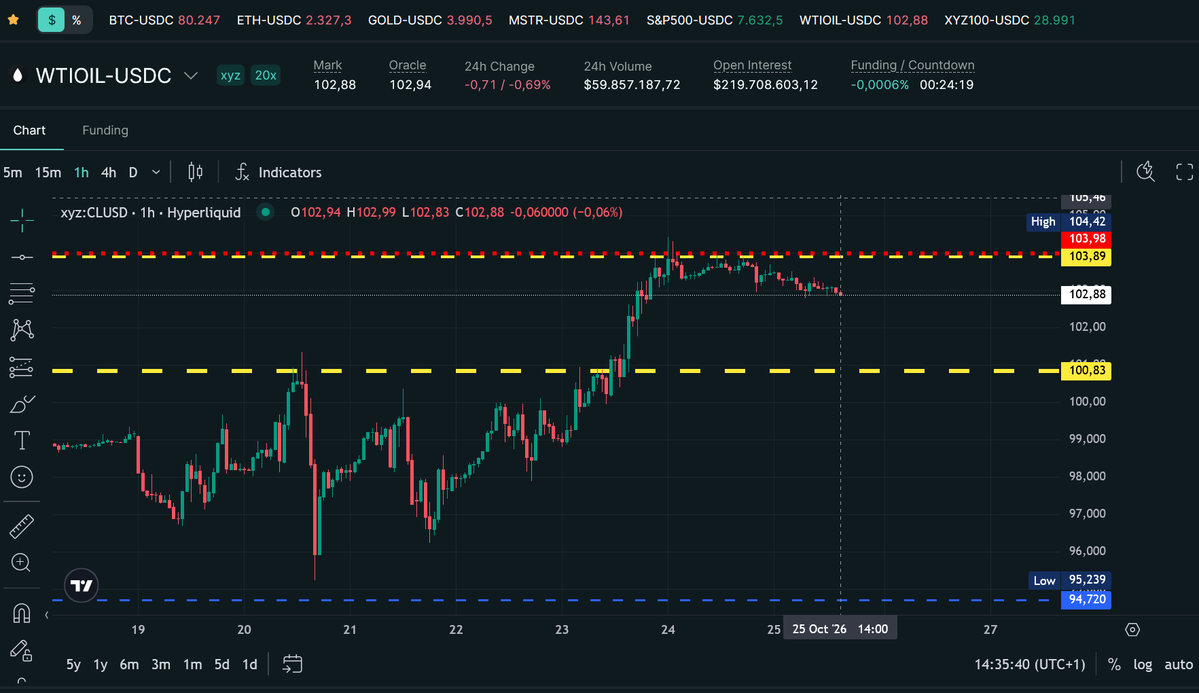1199x693 pixels.
Task: Toggle the green market status indicator
Action: point(265,213)
